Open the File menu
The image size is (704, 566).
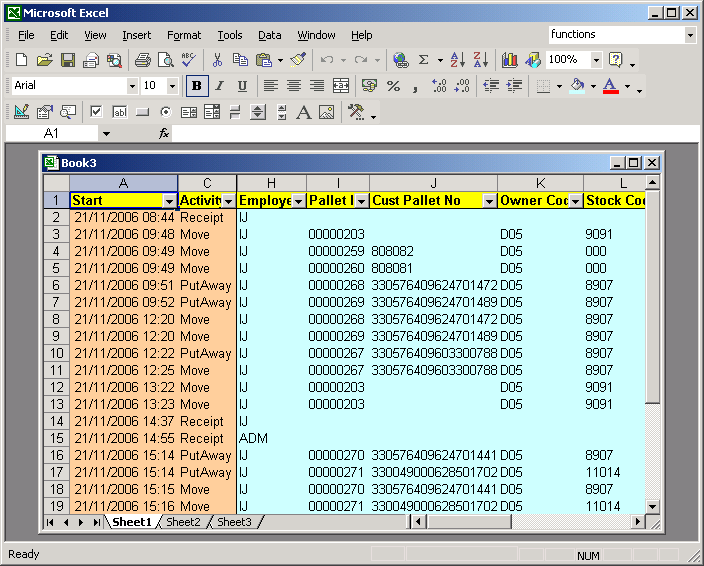click(26, 35)
